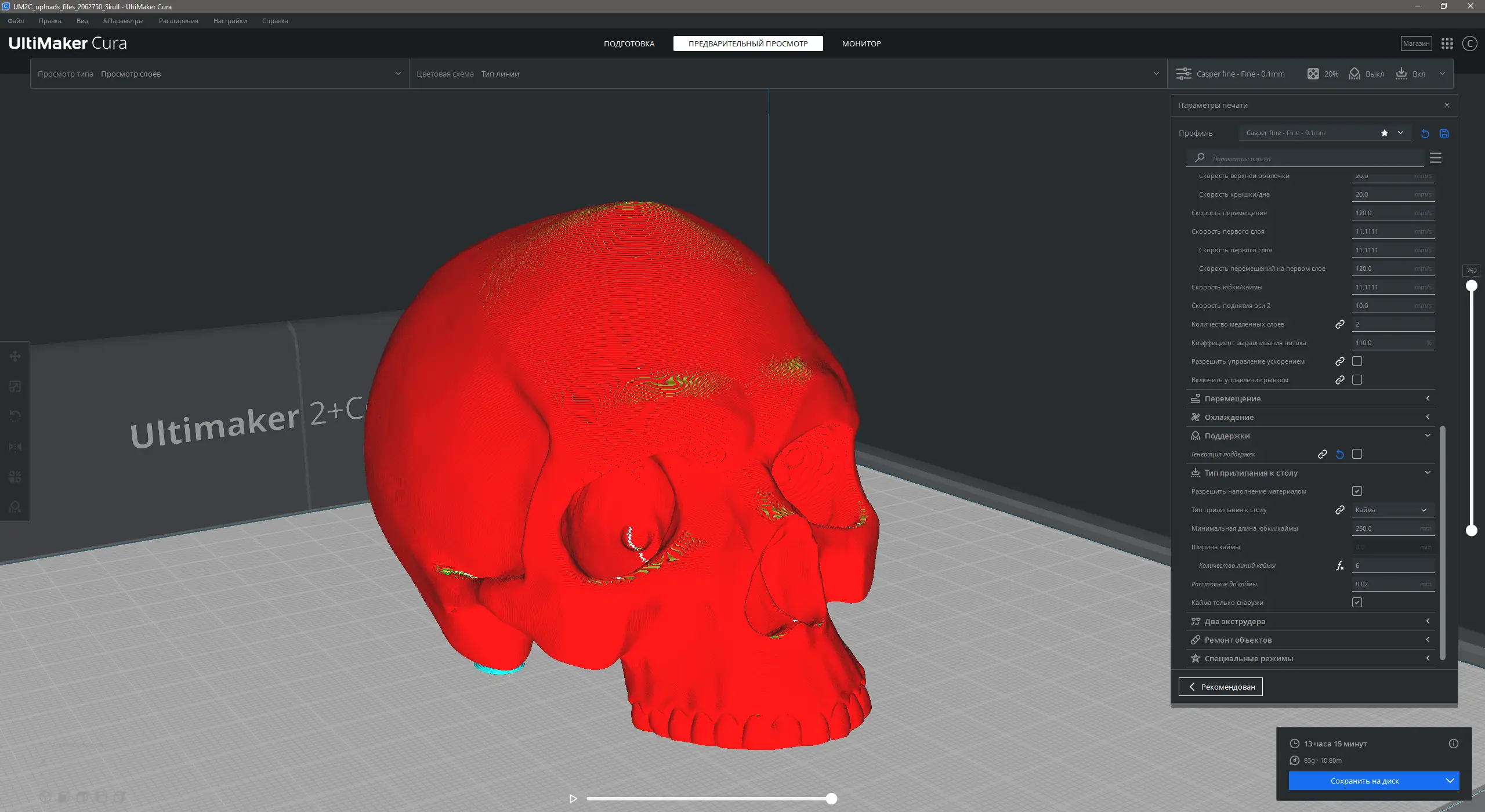The width and height of the screenshot is (1485, 812).
Task: Click the top layer slider handle
Action: [x=1472, y=285]
